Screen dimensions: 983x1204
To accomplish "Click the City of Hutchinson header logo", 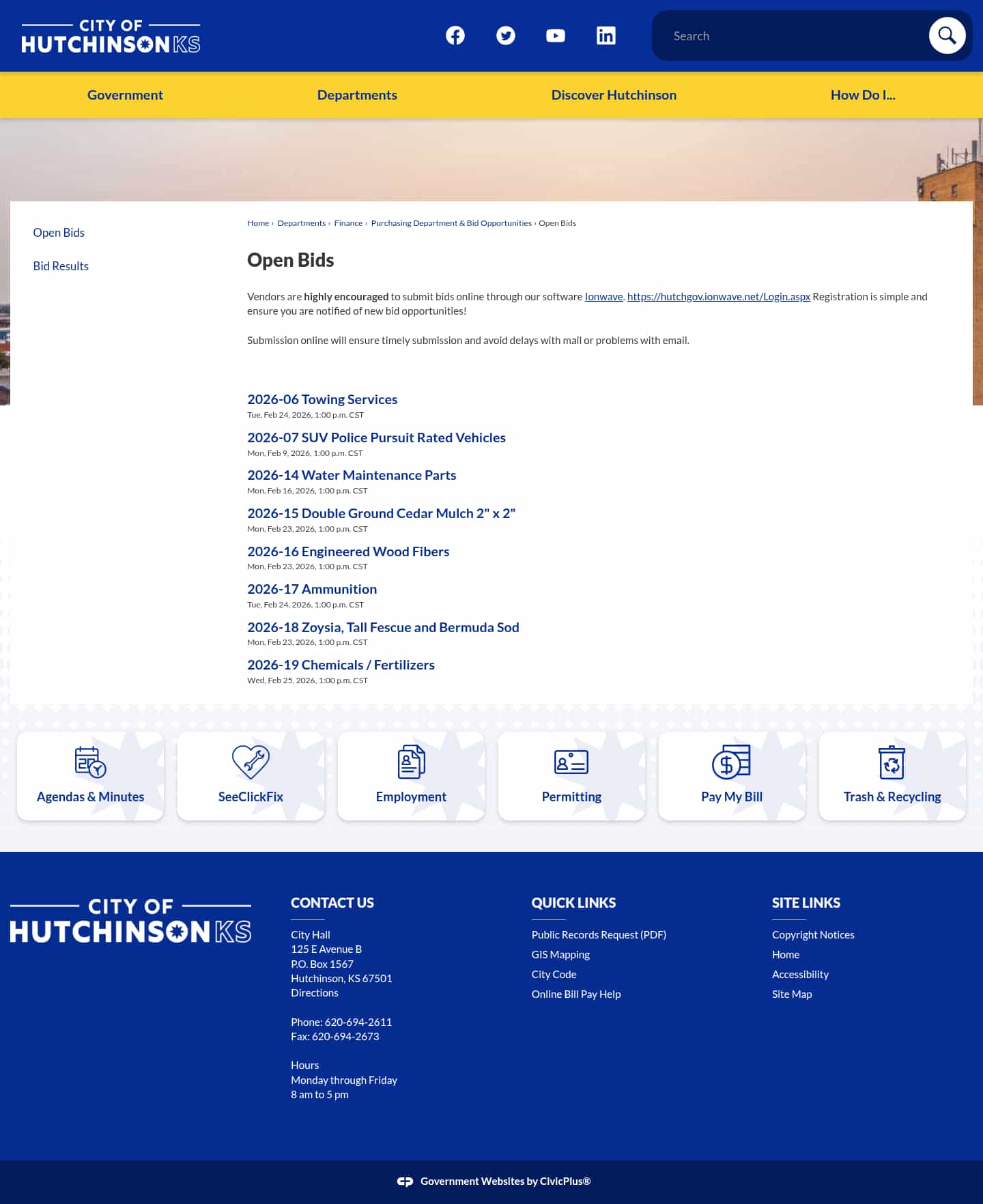I will click(111, 36).
